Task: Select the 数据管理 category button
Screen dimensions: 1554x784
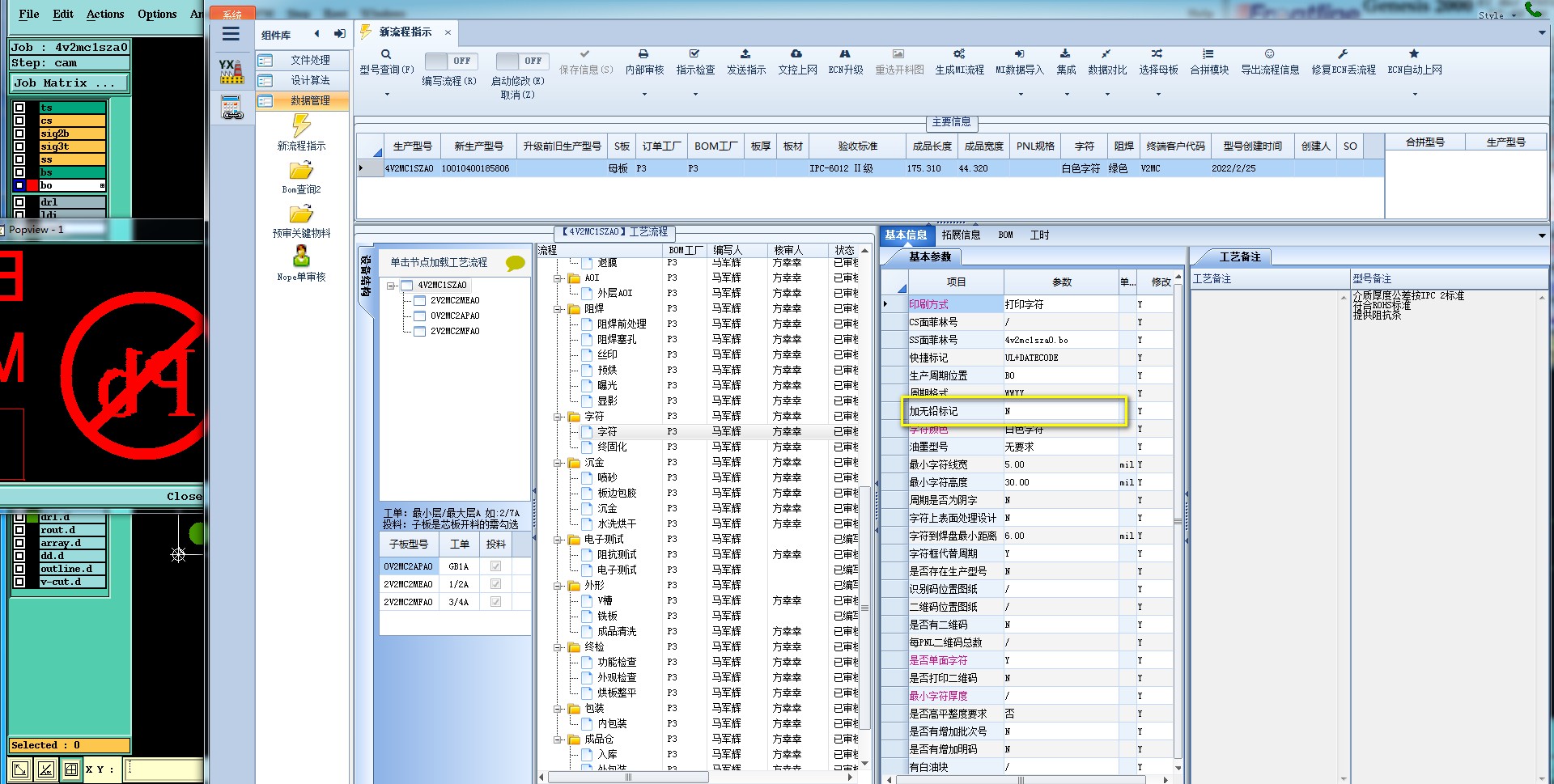Action: [x=303, y=101]
